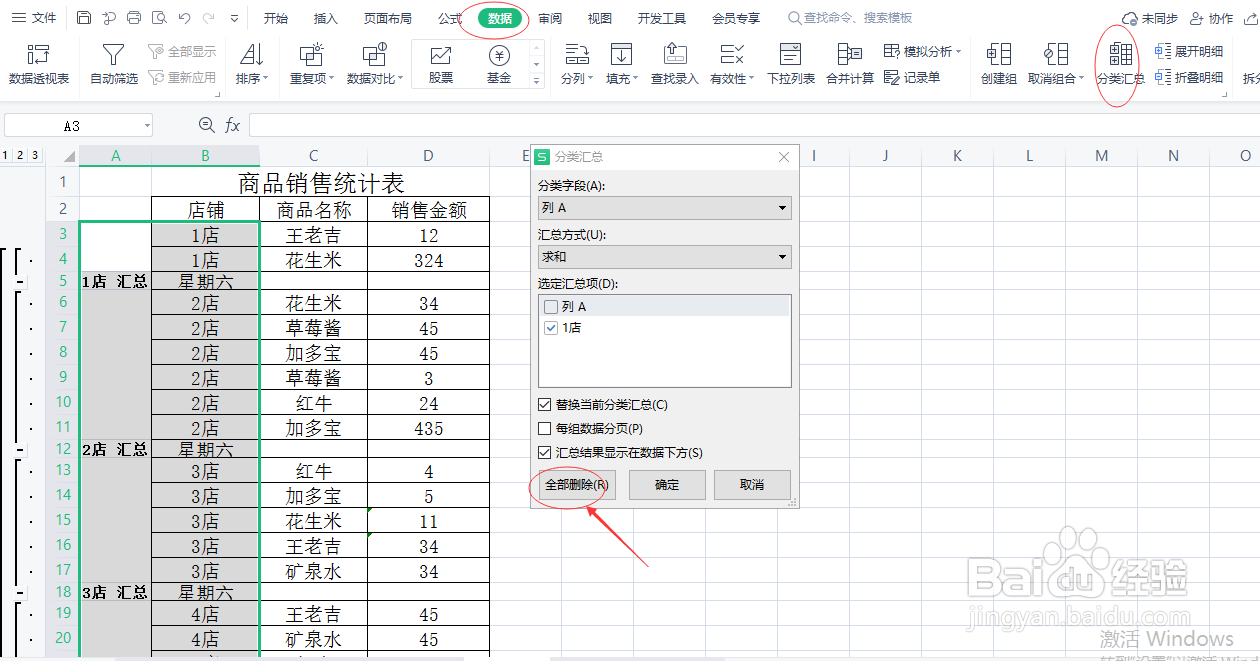Enable 每组数据分页 checkbox
The width and height of the screenshot is (1260, 661).
point(545,429)
